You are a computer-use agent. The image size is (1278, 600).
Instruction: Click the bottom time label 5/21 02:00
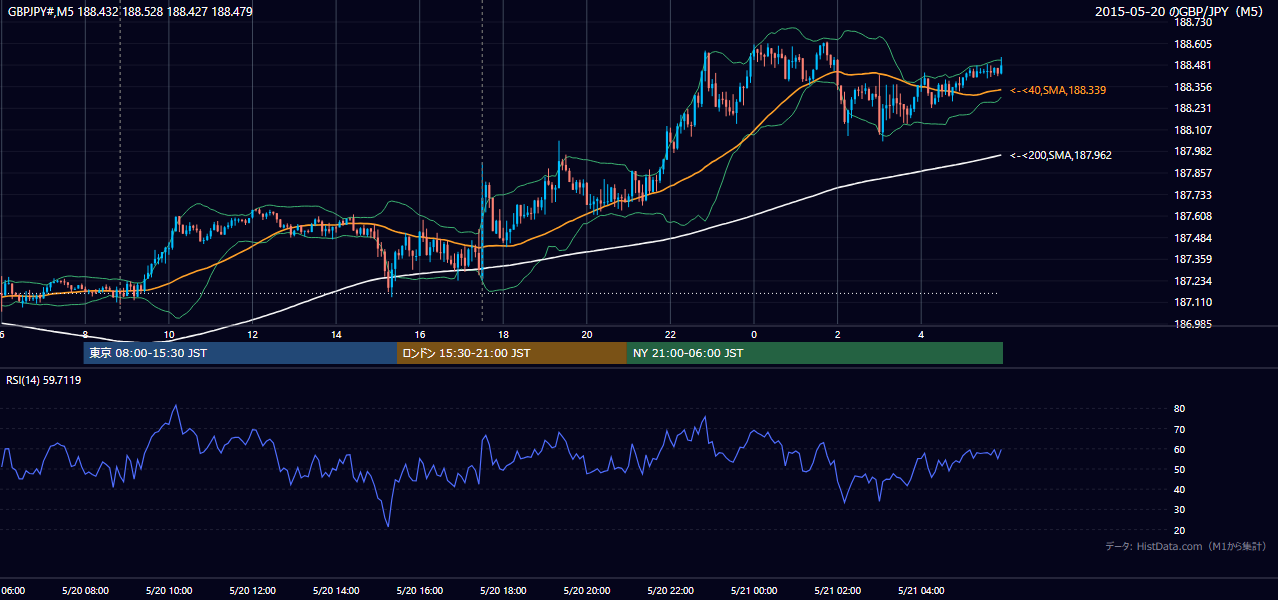click(837, 591)
